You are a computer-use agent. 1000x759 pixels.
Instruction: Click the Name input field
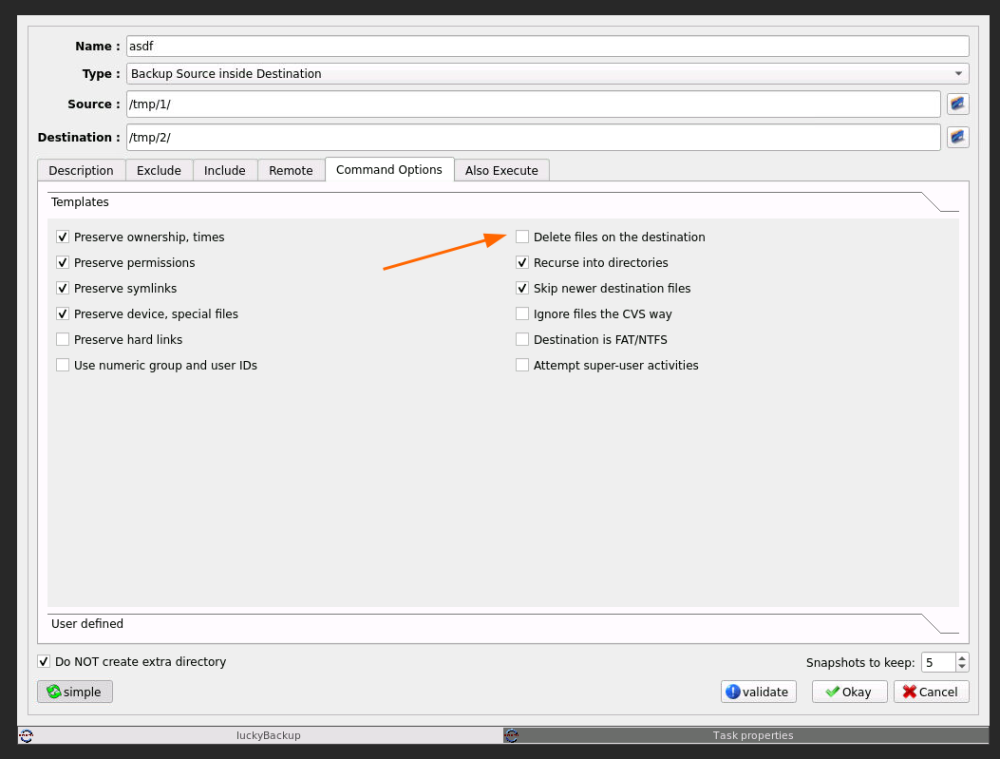(x=548, y=46)
